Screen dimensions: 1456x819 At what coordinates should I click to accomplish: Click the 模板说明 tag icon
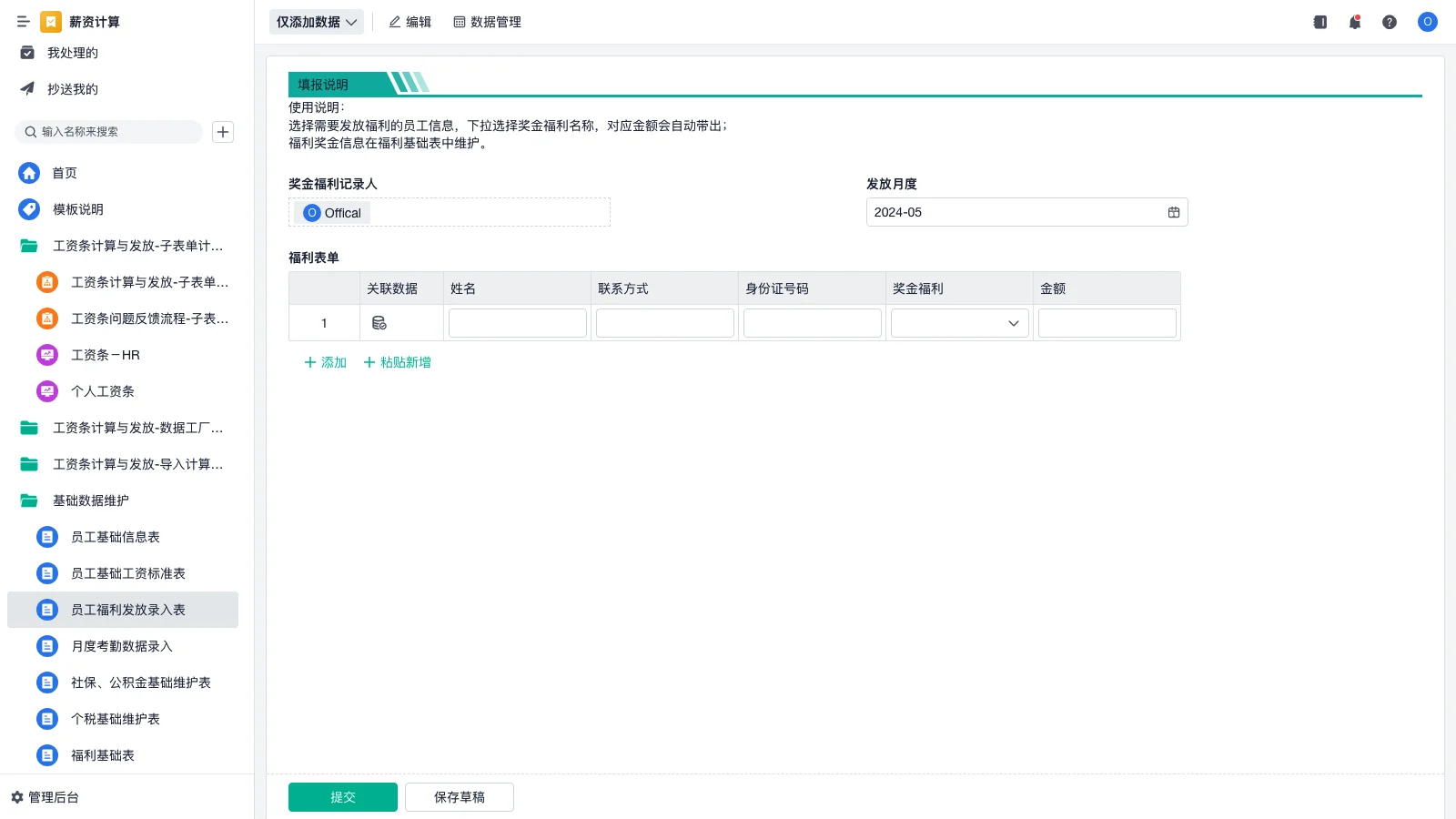[29, 209]
